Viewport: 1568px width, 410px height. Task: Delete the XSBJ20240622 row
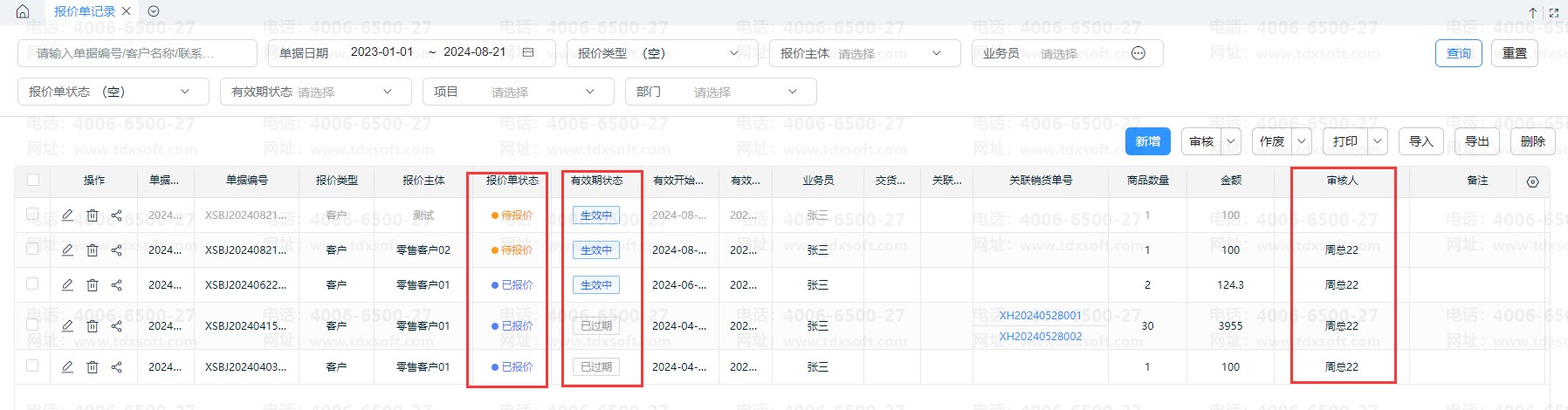92,284
